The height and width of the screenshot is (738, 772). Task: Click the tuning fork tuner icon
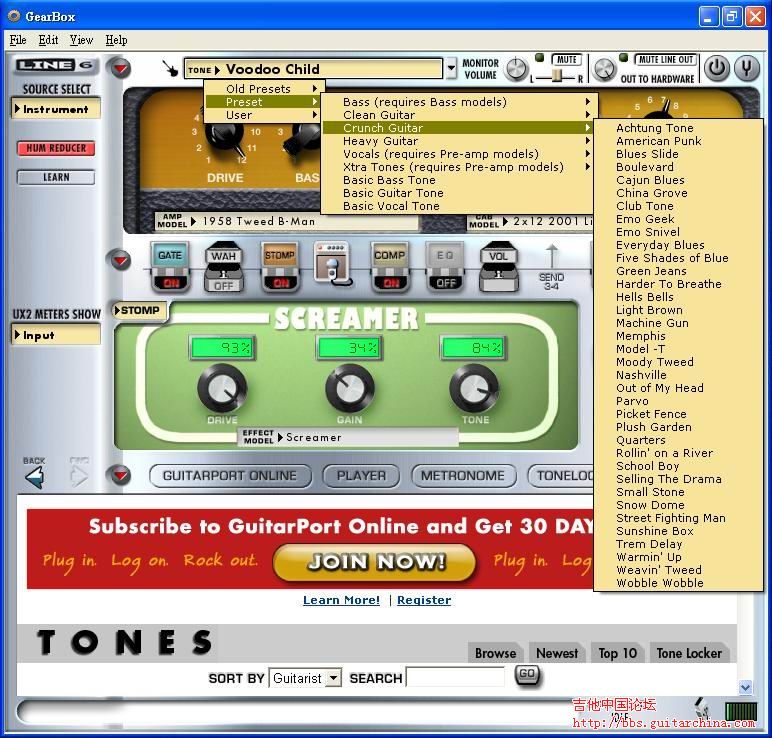747,68
